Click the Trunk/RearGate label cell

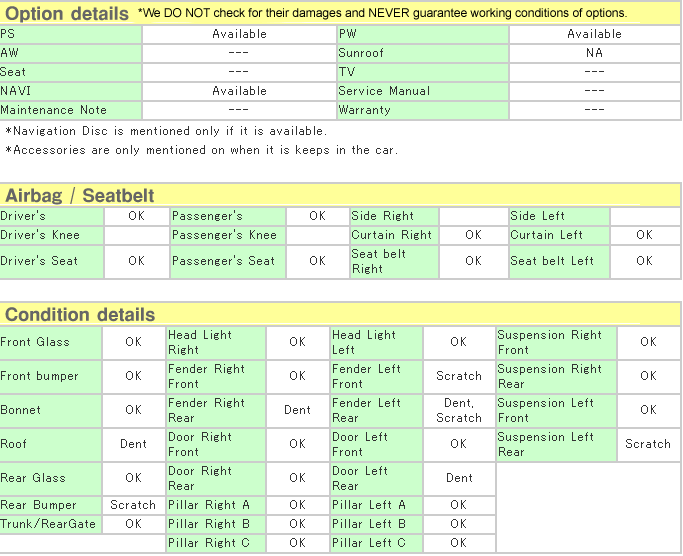[50, 524]
